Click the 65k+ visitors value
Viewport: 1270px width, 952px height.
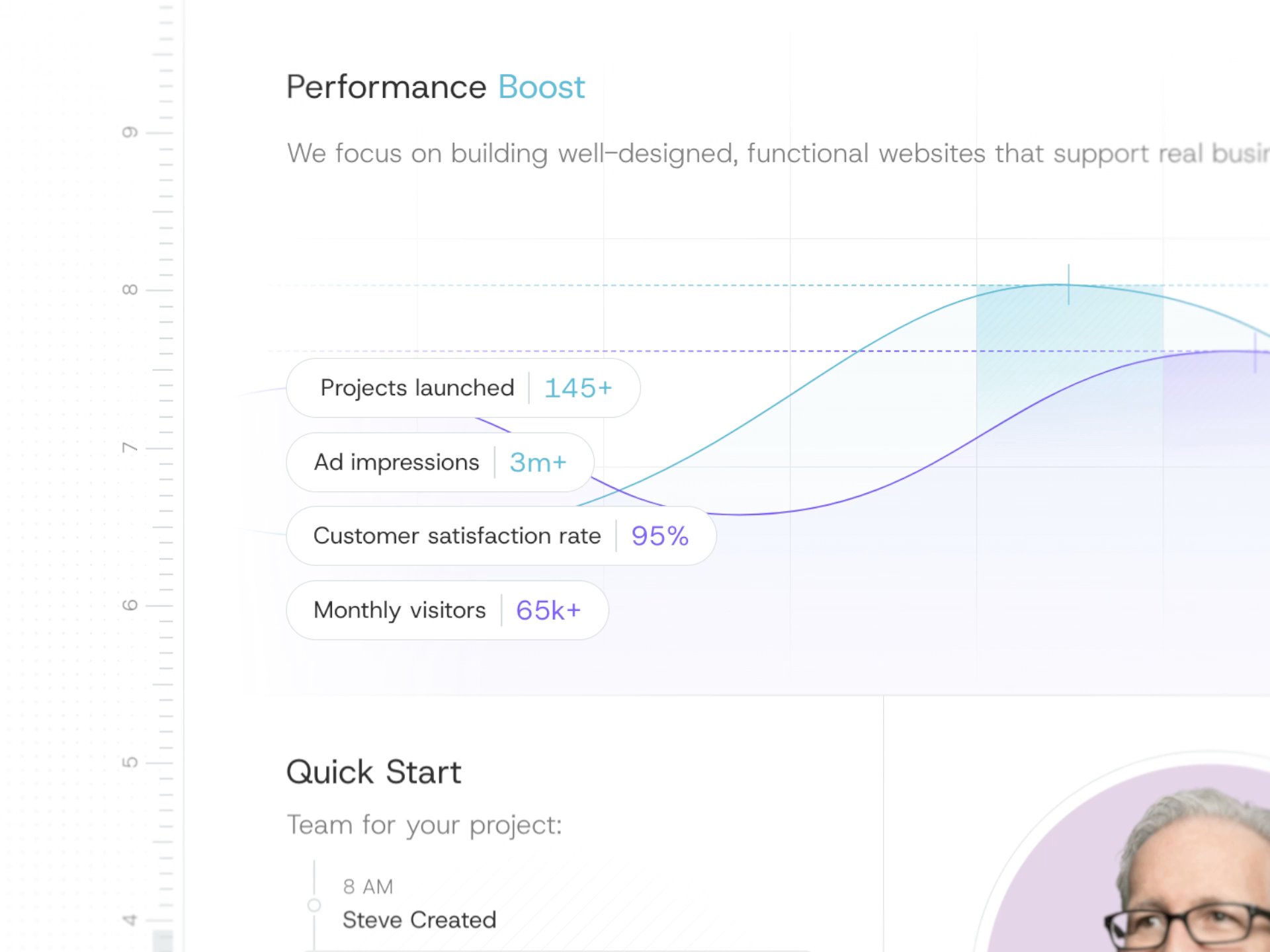pos(548,610)
